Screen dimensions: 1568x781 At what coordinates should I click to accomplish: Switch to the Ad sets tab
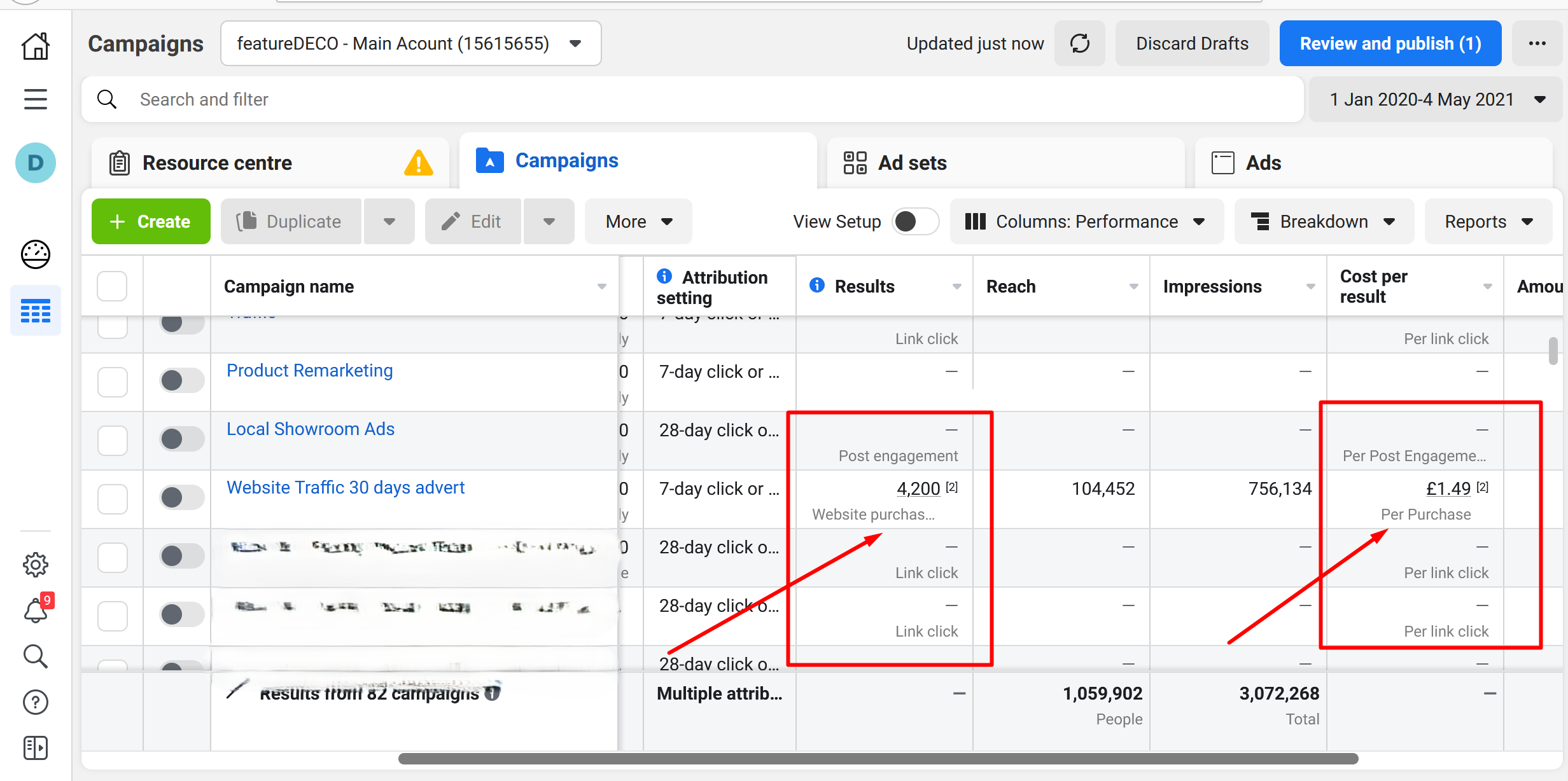point(912,163)
